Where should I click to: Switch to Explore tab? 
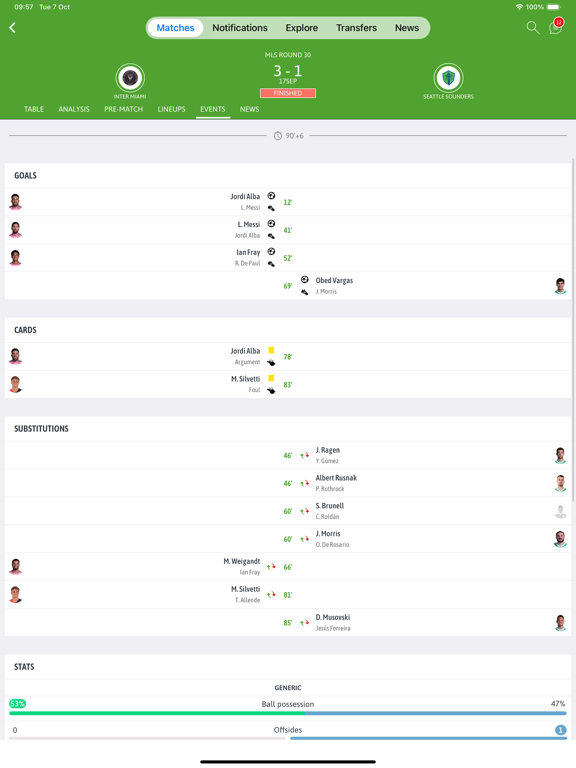coord(302,28)
